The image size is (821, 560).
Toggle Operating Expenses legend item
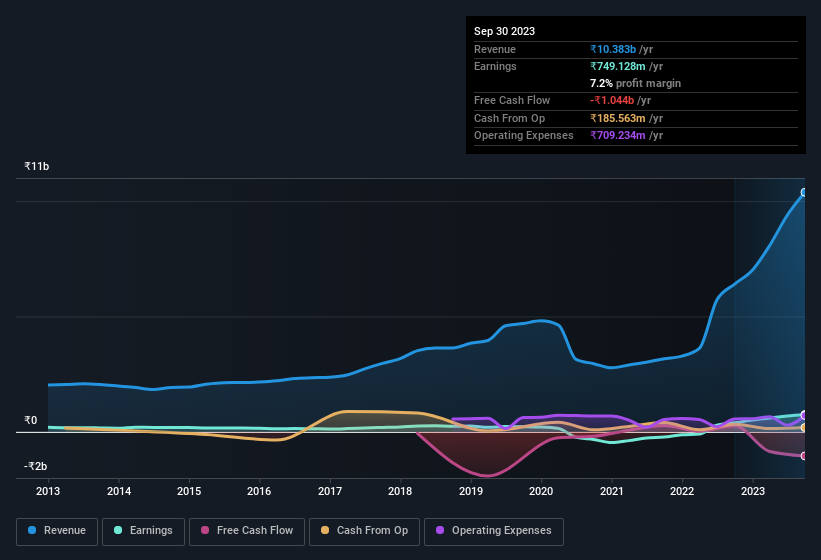coord(493,531)
